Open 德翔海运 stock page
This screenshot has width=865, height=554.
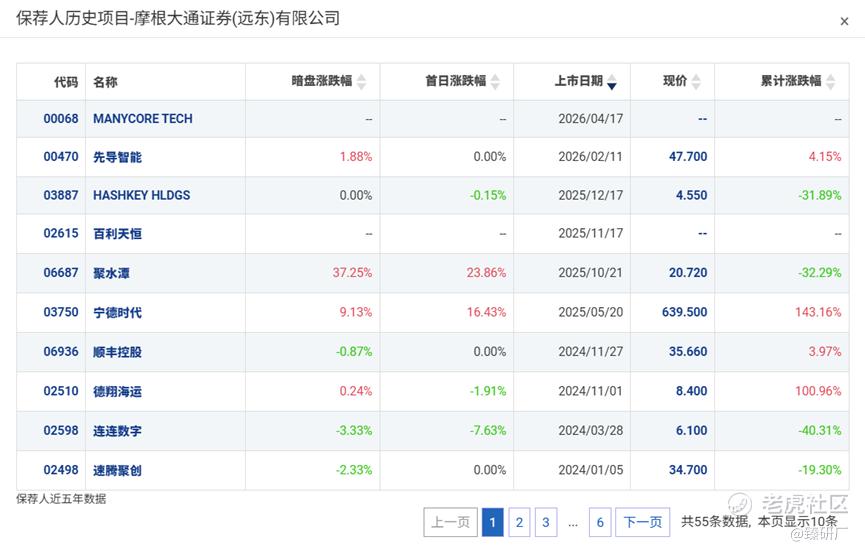117,392
